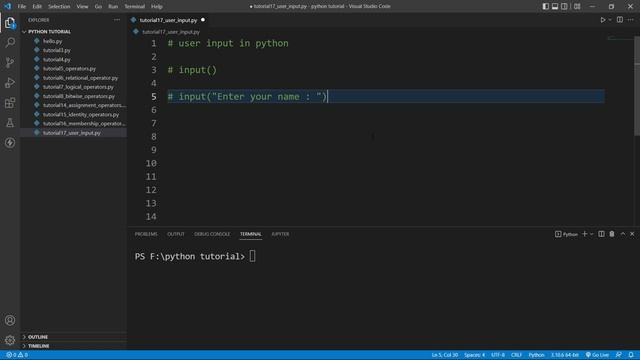Close the terminal panel
The width and height of the screenshot is (640, 360).
pos(632,234)
